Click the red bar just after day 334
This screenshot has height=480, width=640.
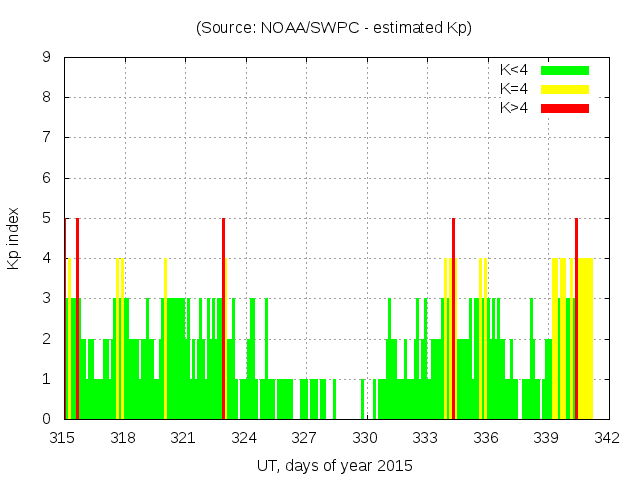(453, 318)
